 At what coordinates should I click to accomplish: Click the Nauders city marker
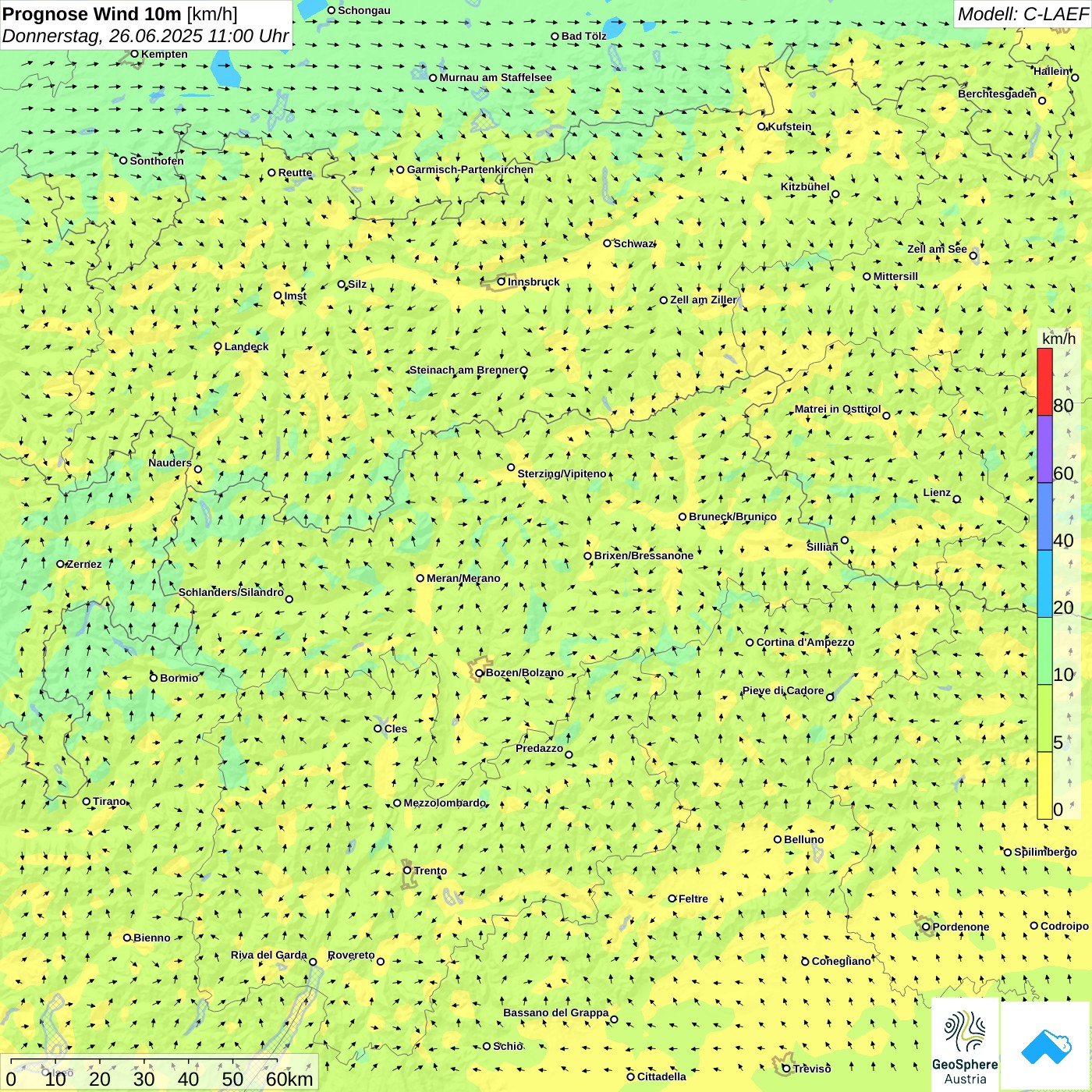[x=198, y=470]
